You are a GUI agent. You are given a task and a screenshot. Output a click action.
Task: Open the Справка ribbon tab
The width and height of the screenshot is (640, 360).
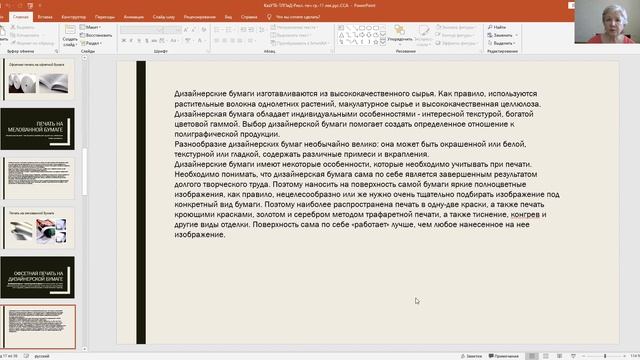coord(249,17)
